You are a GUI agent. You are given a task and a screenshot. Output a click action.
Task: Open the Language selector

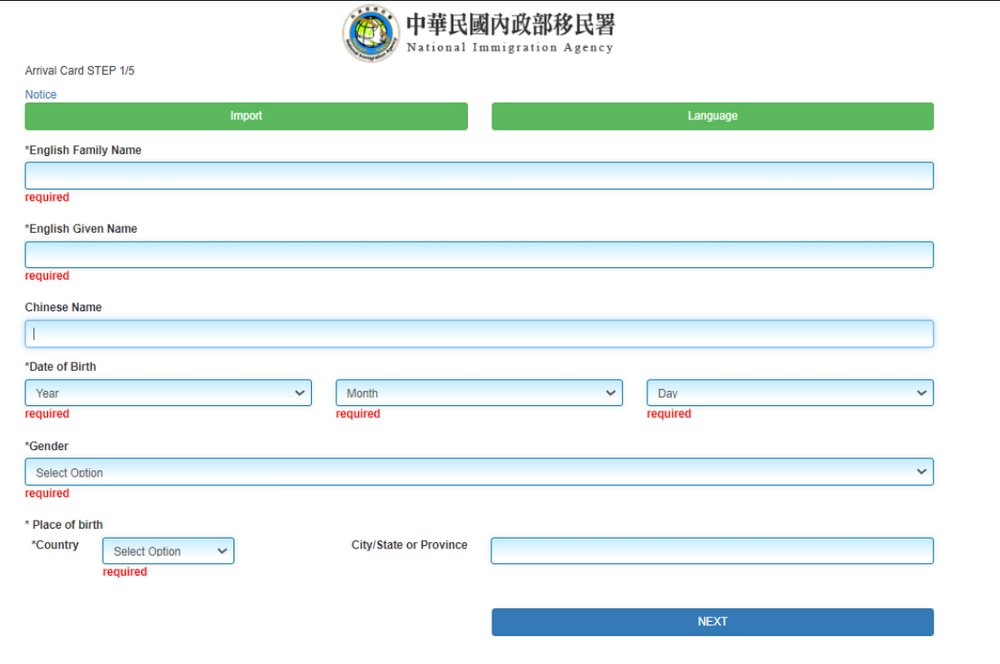tap(711, 116)
